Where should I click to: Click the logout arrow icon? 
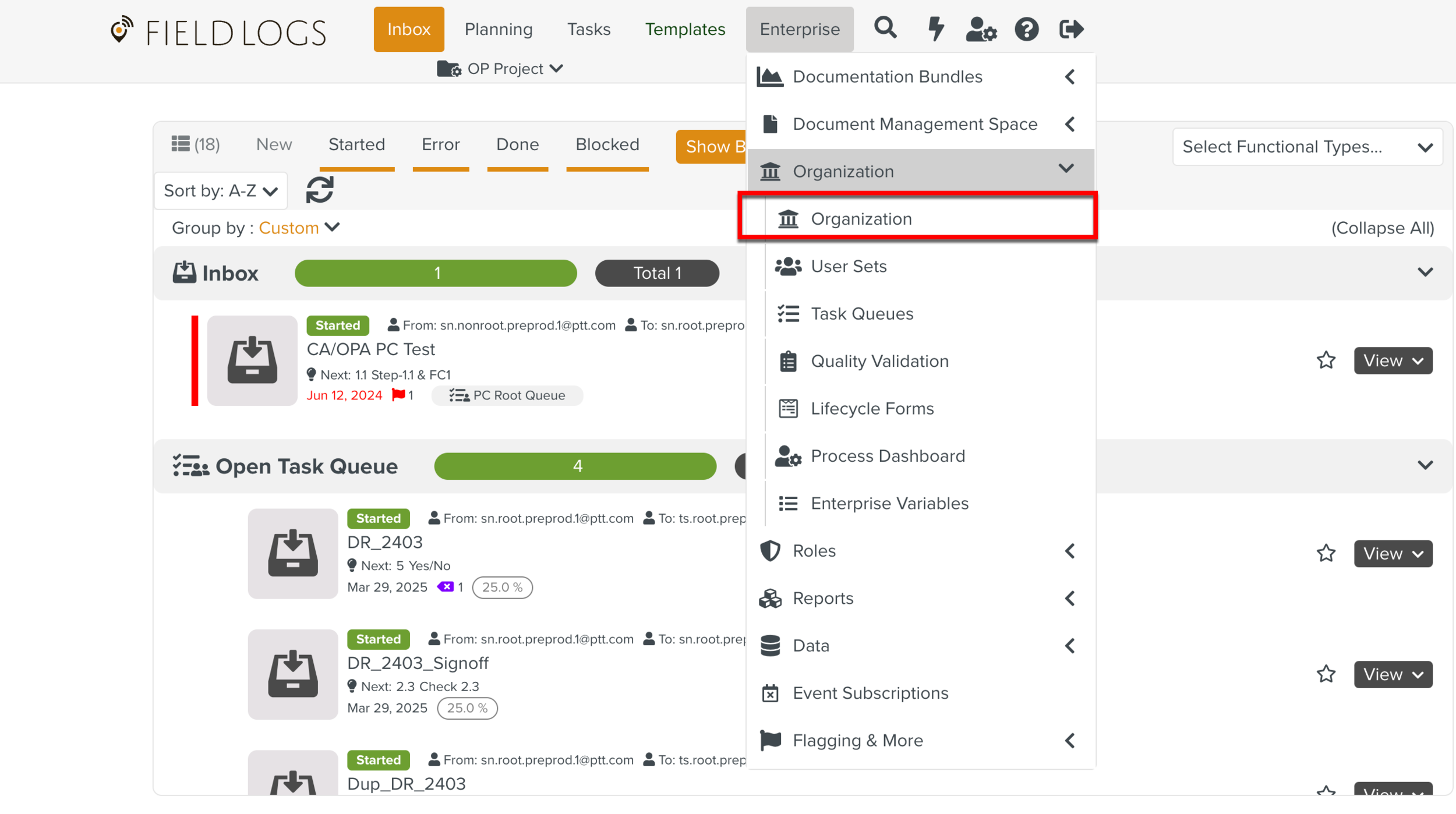[1070, 29]
